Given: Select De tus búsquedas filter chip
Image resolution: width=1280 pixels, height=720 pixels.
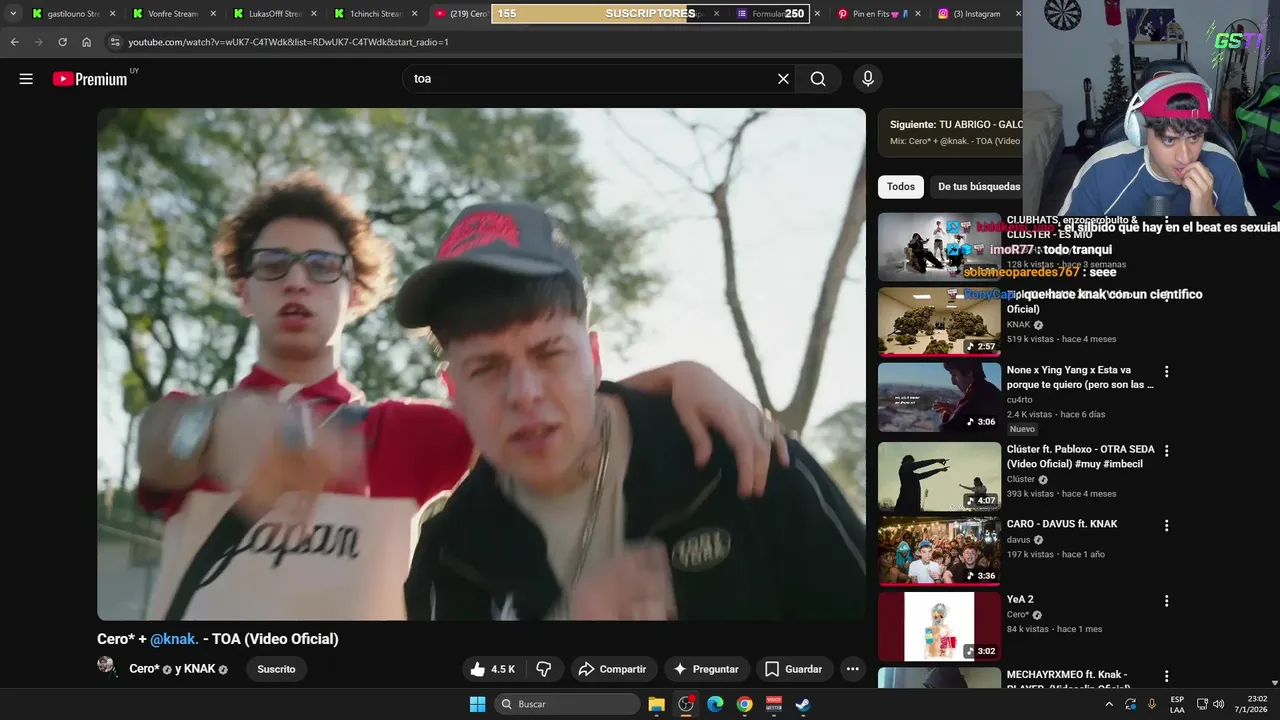Looking at the screenshot, I should (978, 187).
